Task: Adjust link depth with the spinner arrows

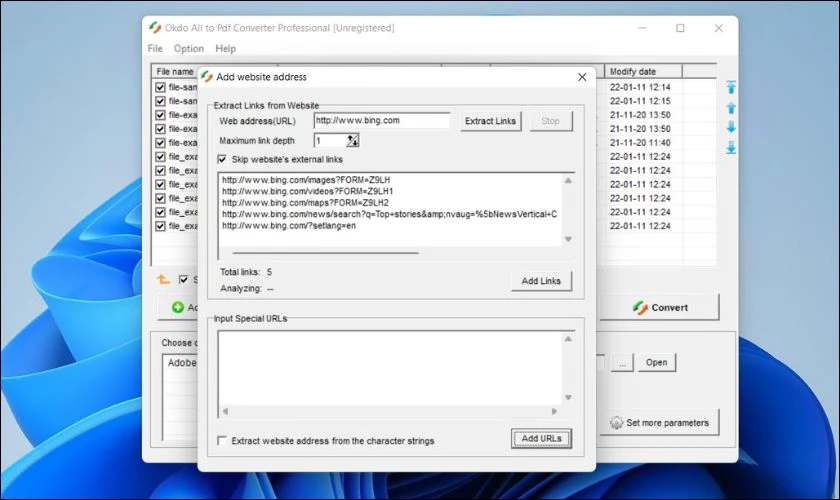Action: tap(352, 140)
